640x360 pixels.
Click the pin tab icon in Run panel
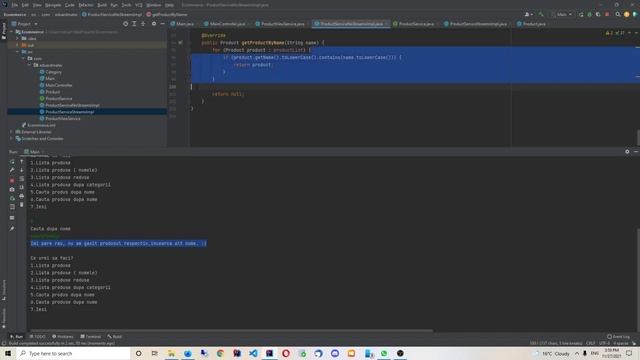[x=12, y=229]
